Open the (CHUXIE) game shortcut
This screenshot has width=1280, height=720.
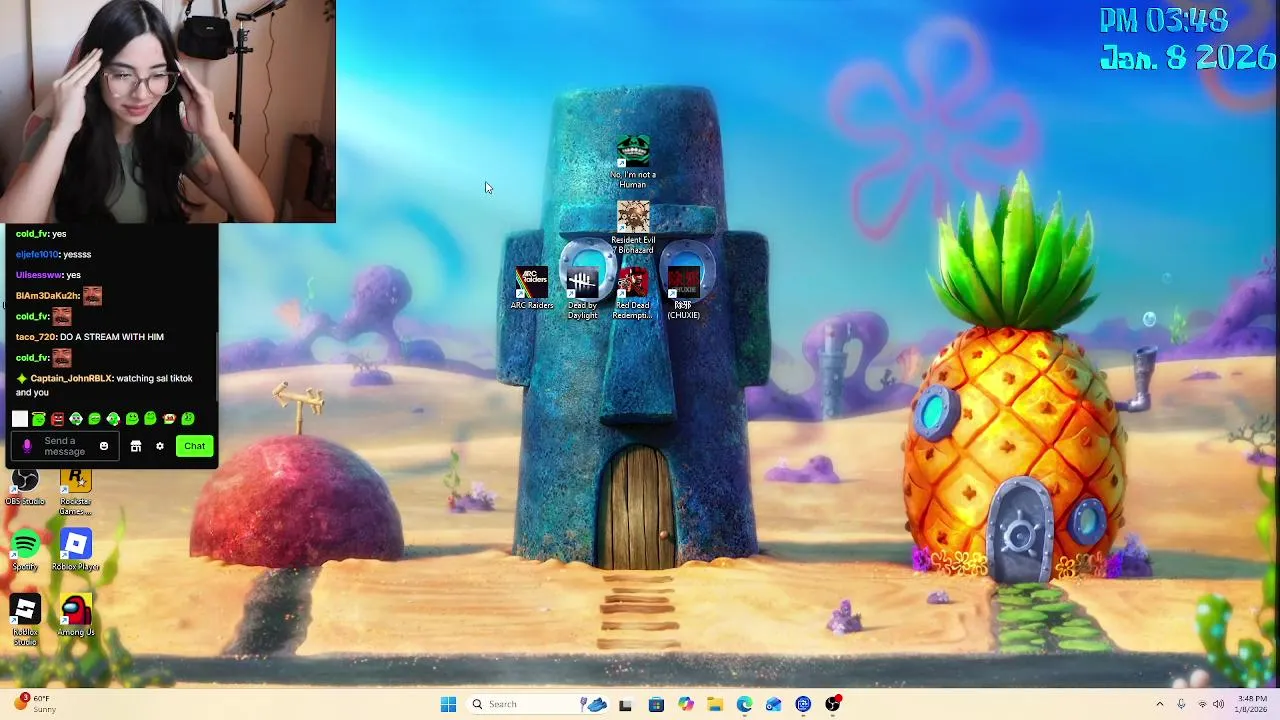point(684,293)
